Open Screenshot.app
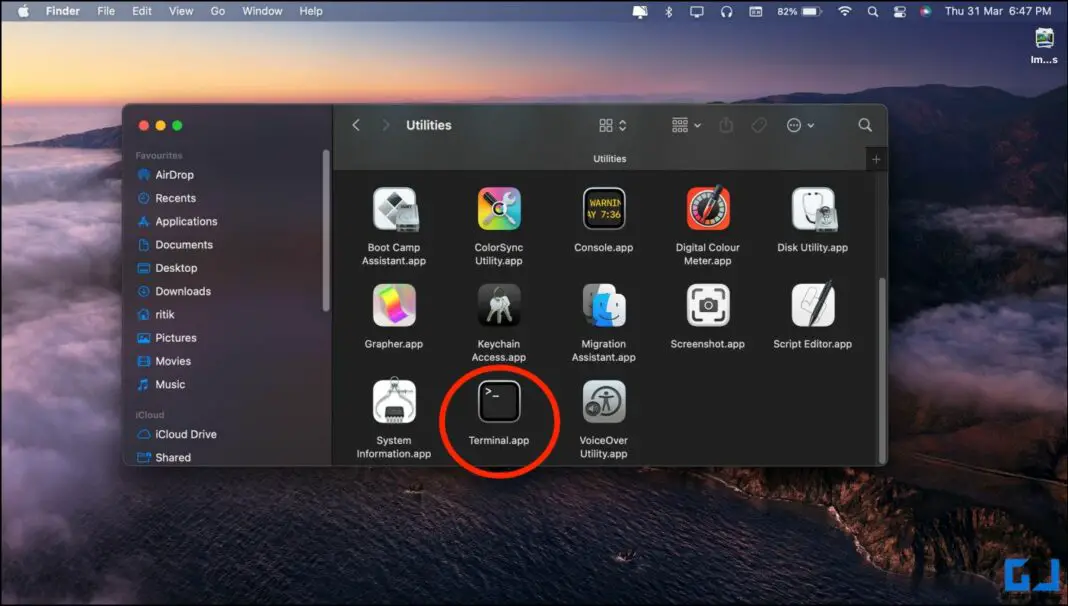 coord(707,307)
